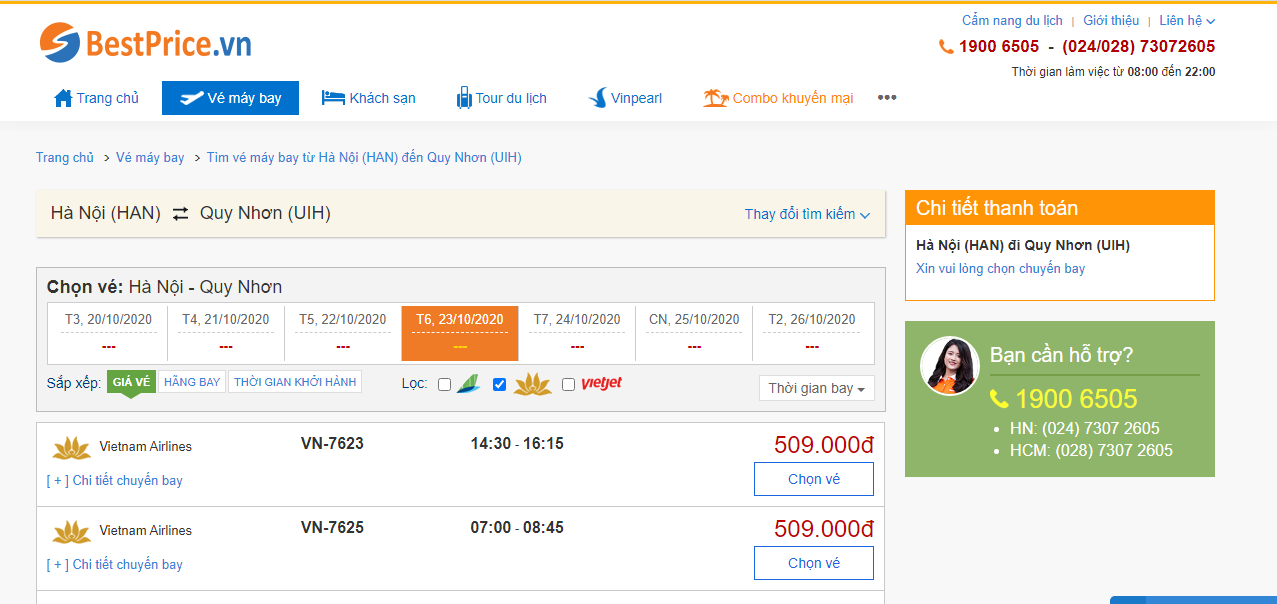The height and width of the screenshot is (604, 1277).
Task: Click the bed icon beside Khách sạn
Action: (x=333, y=98)
